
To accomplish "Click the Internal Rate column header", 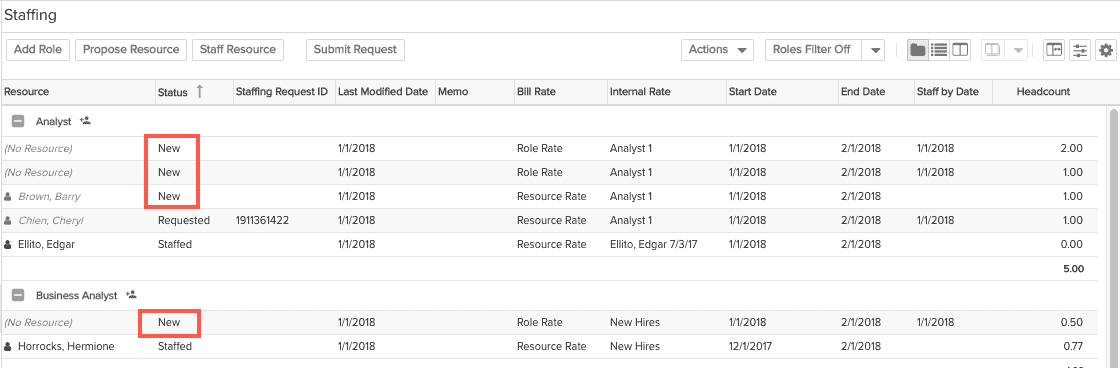I will [x=640, y=91].
